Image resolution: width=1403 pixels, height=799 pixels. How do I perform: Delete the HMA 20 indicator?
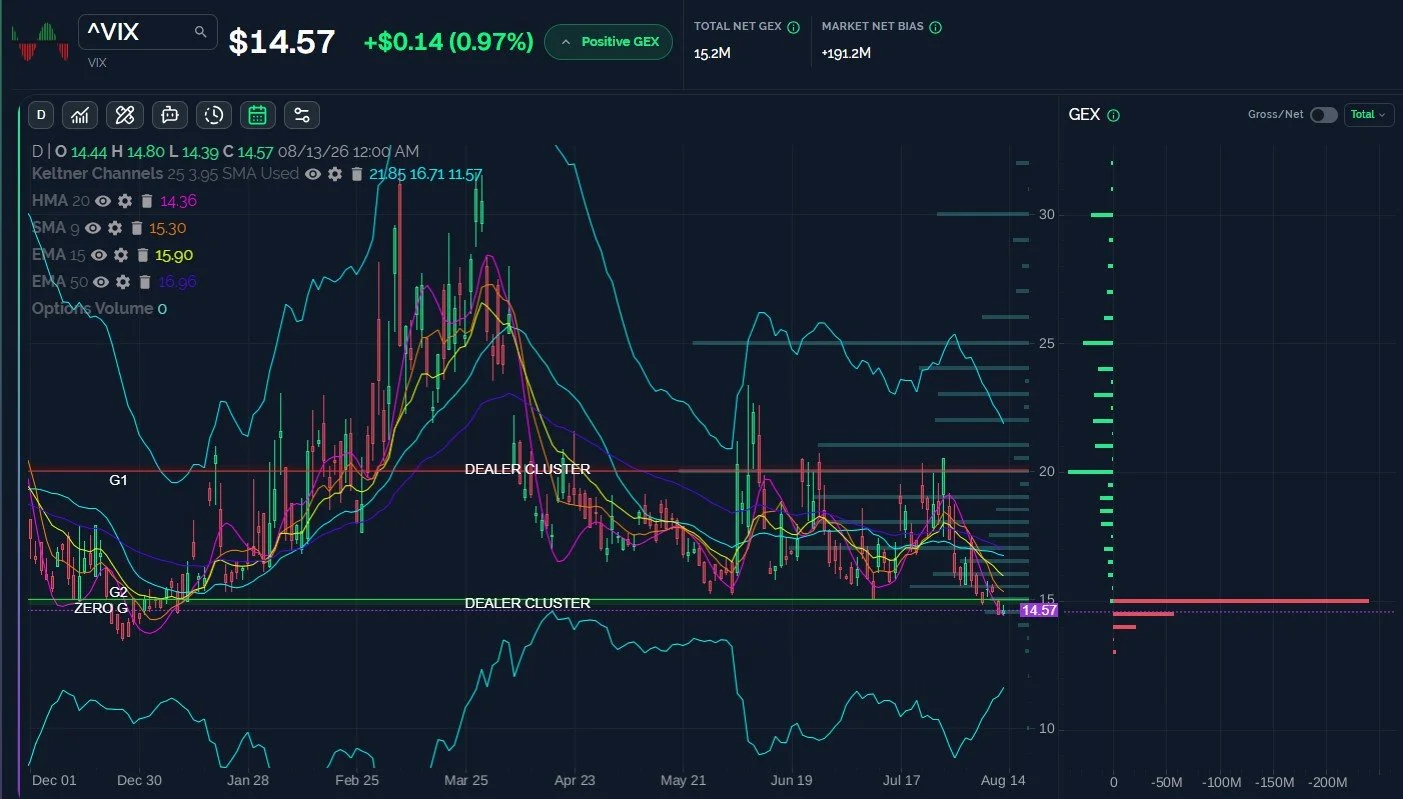pos(146,201)
